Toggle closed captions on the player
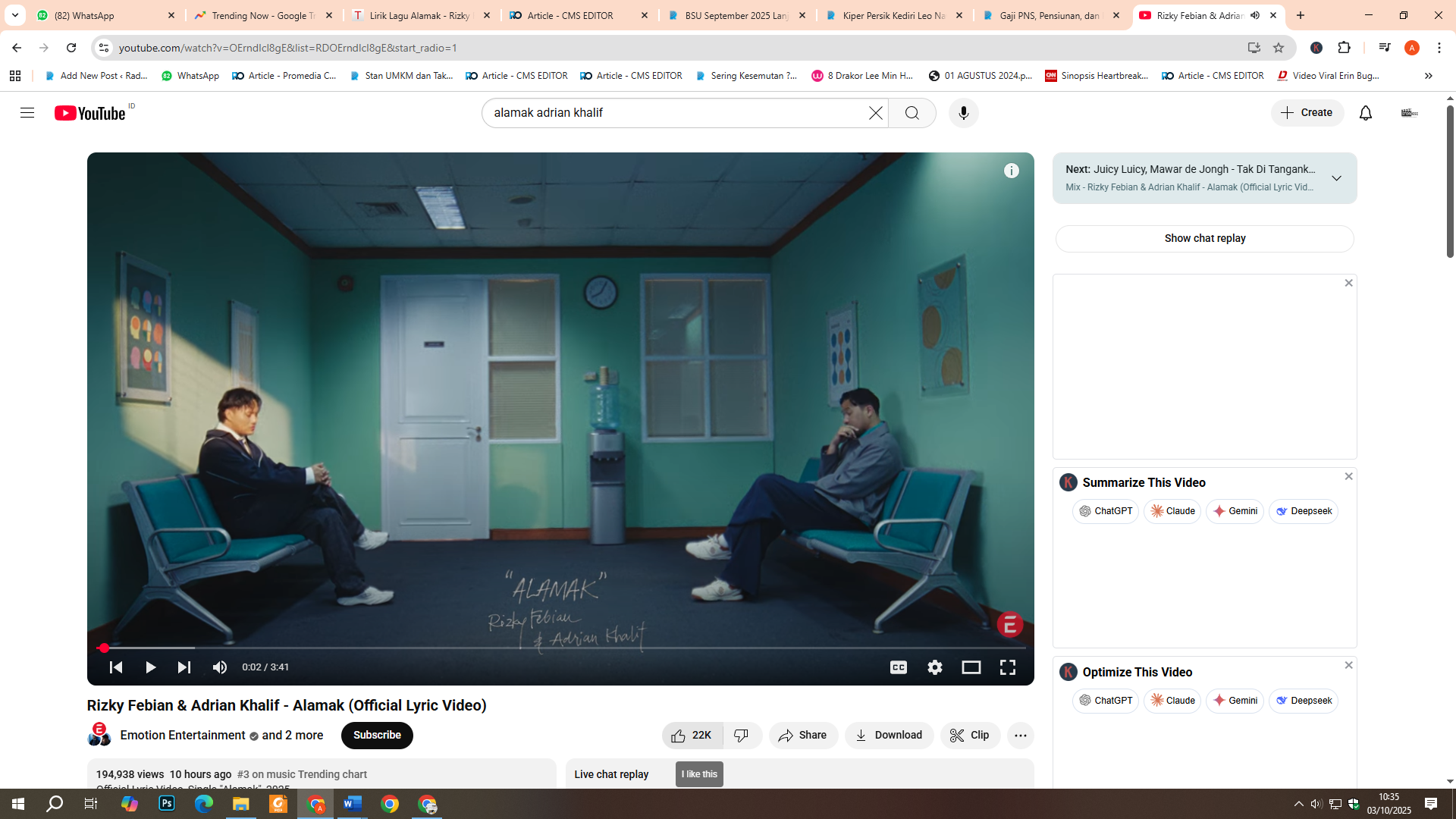 pos(899,667)
